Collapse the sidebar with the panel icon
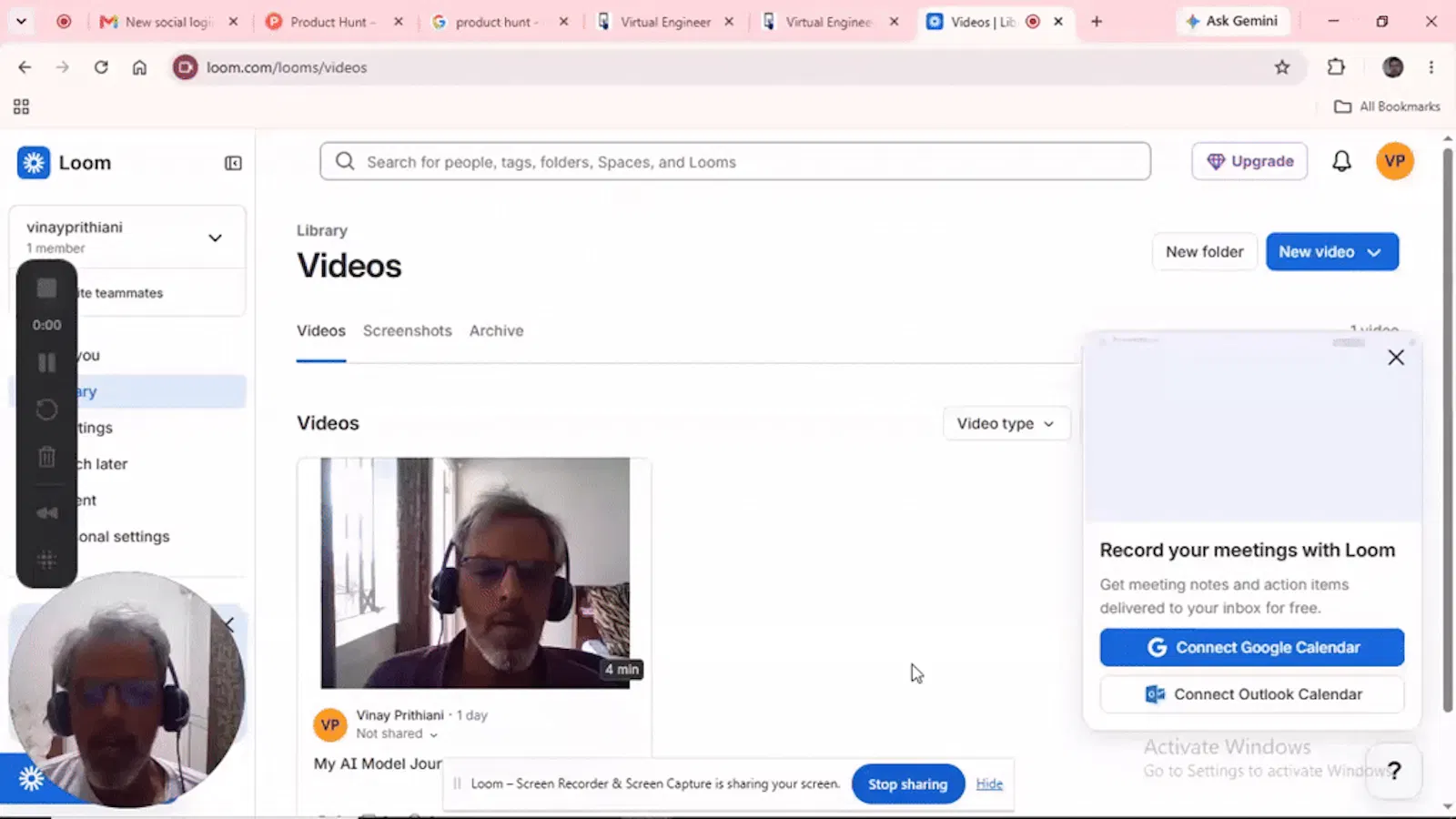Viewport: 1456px width, 819px height. pyautogui.click(x=233, y=163)
